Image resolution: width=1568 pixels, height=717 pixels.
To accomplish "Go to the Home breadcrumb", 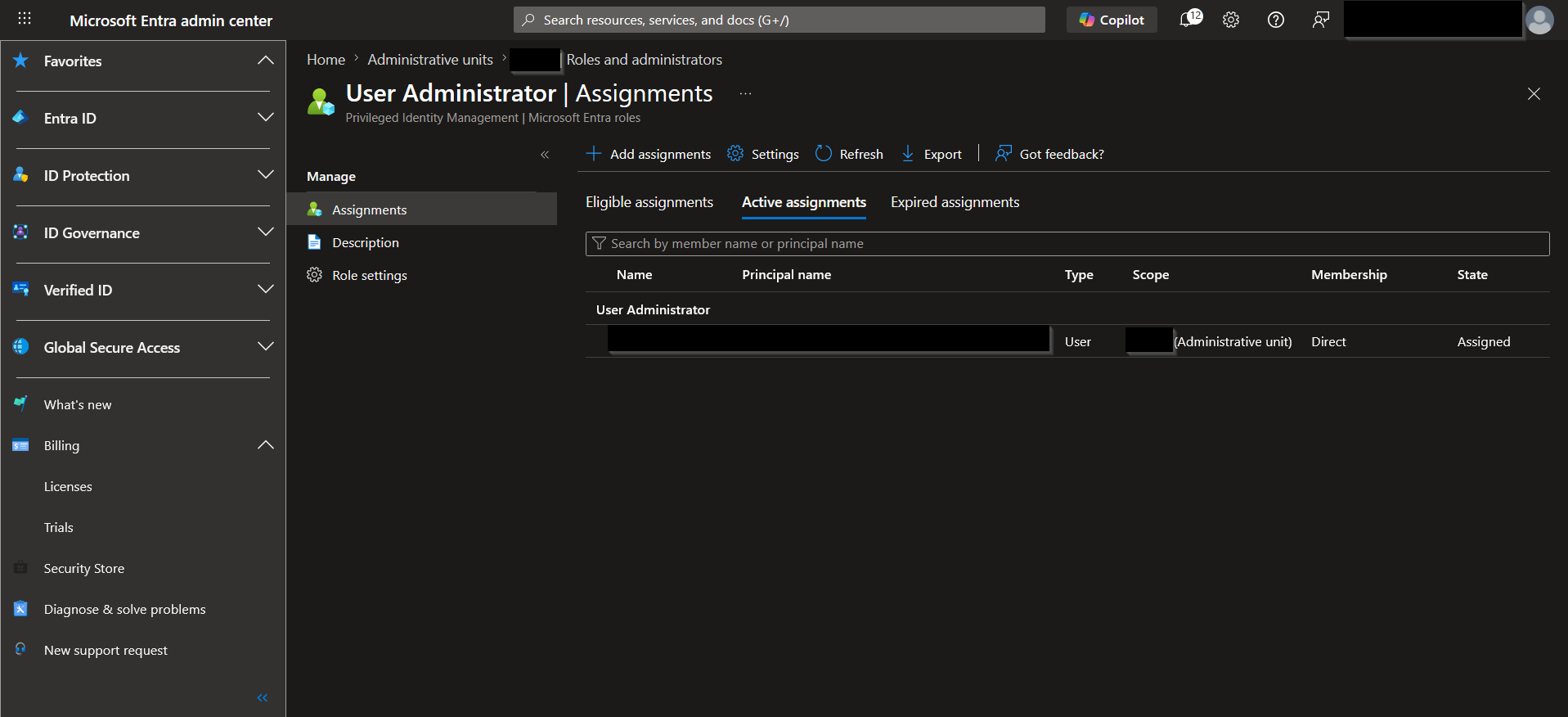I will click(326, 60).
